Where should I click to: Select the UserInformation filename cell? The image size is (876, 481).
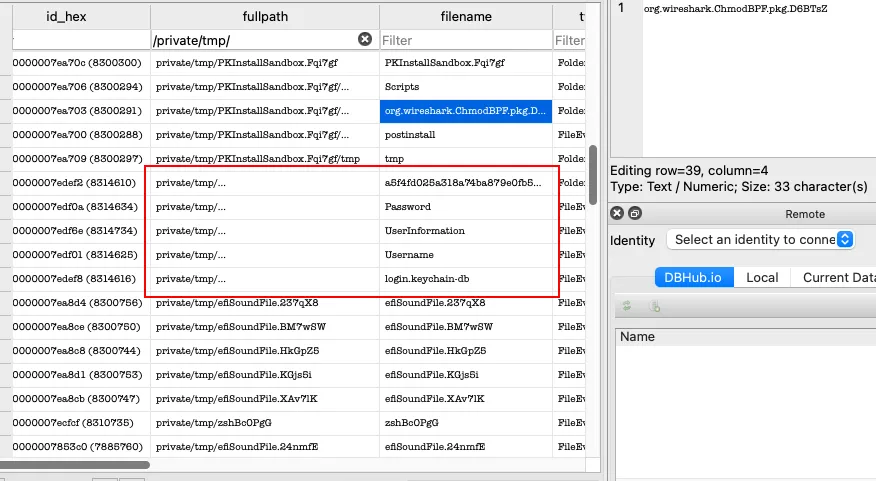pyautogui.click(x=466, y=231)
